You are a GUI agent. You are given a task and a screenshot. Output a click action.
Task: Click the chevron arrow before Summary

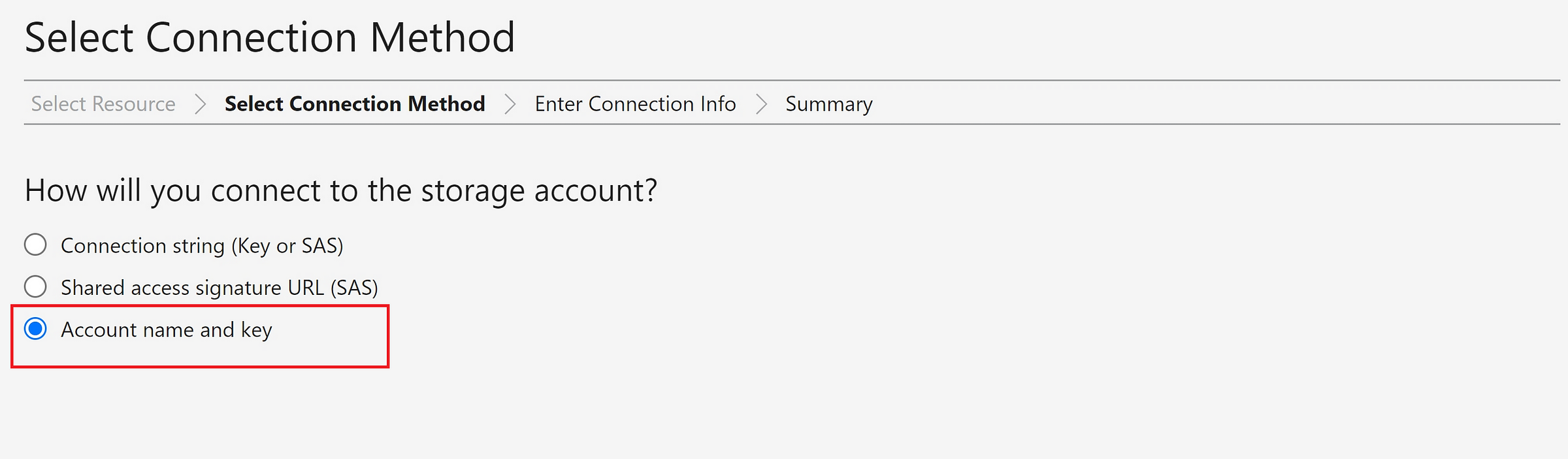point(760,104)
